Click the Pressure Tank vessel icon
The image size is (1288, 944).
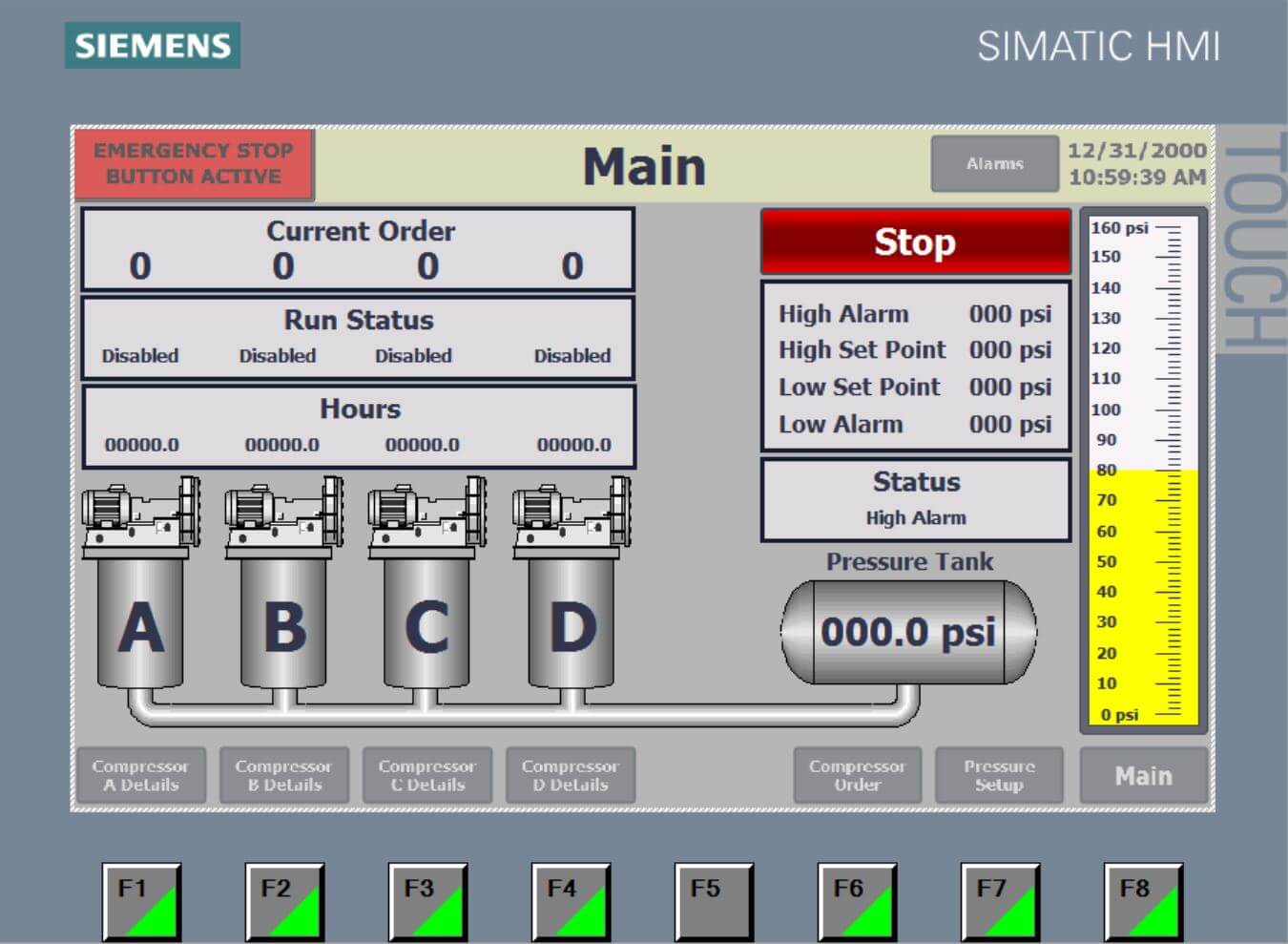point(908,632)
